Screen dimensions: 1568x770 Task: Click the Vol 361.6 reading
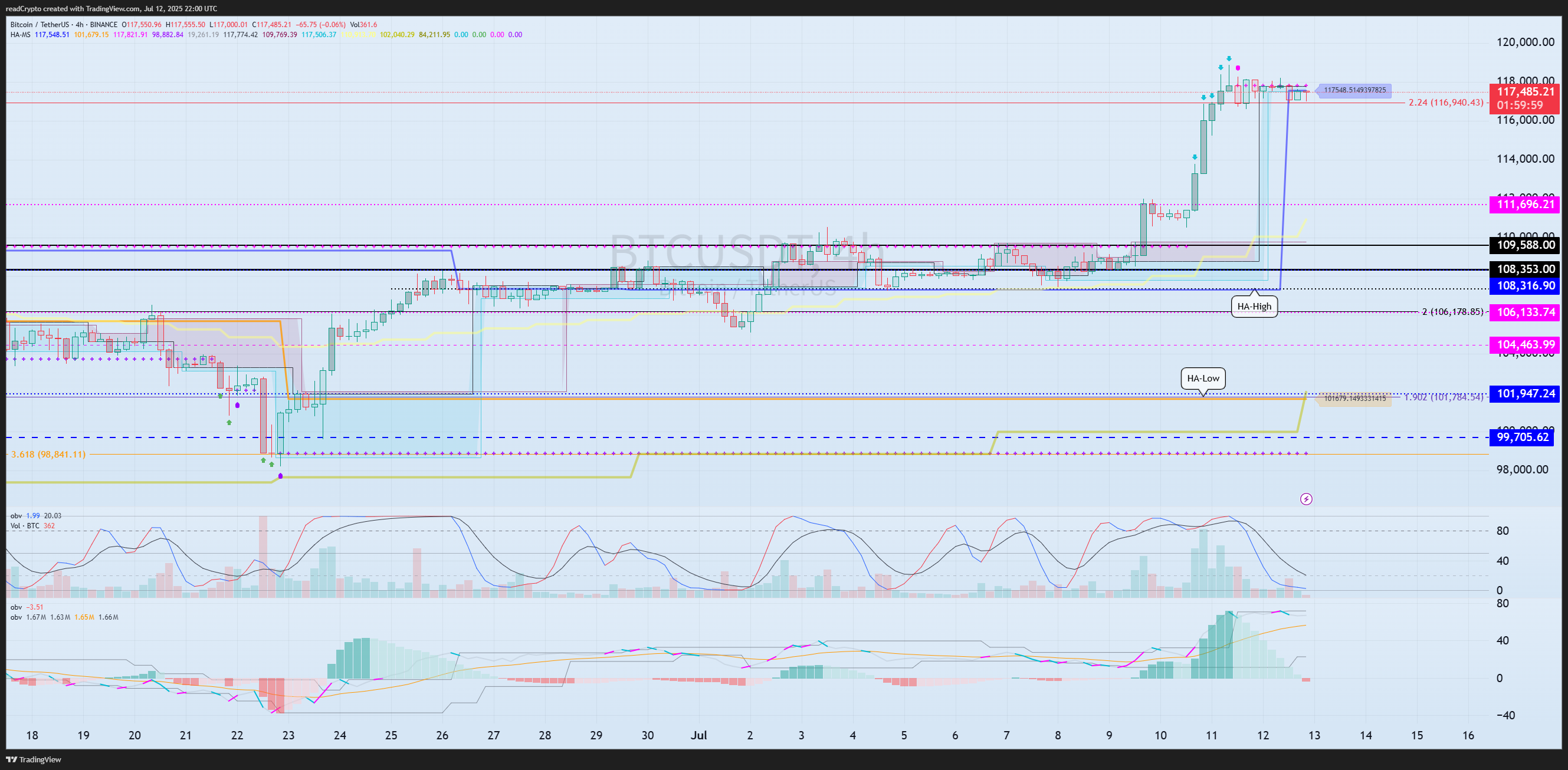tap(363, 25)
